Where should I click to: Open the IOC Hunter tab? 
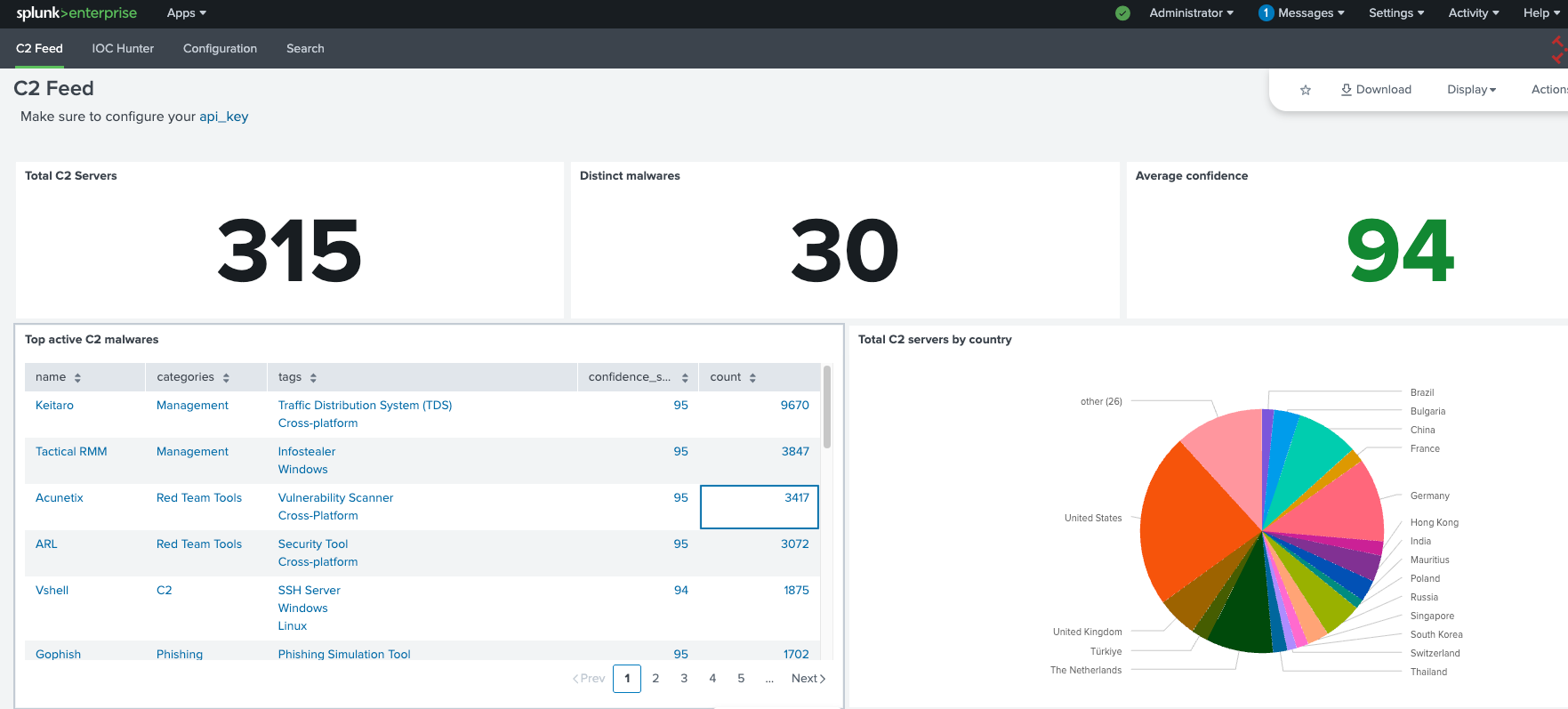(x=123, y=48)
